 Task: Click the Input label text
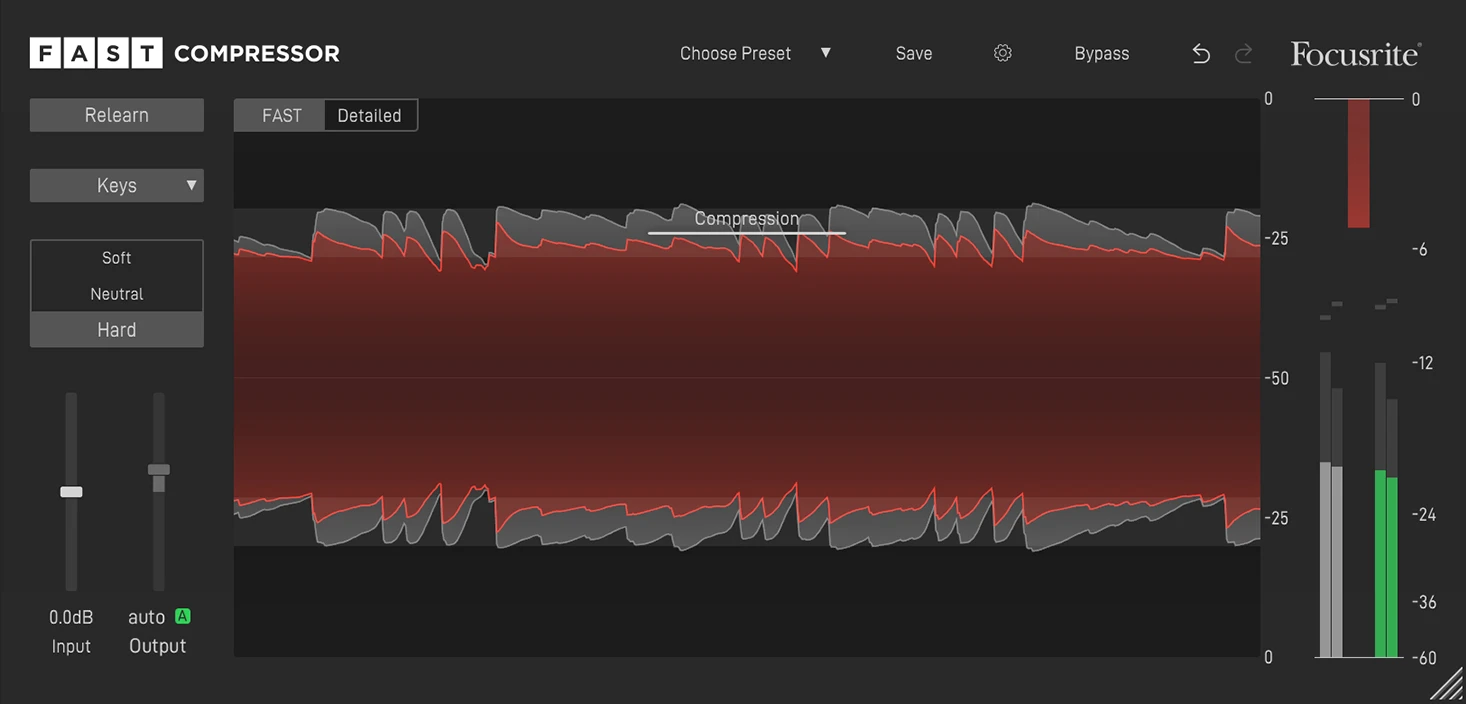71,646
